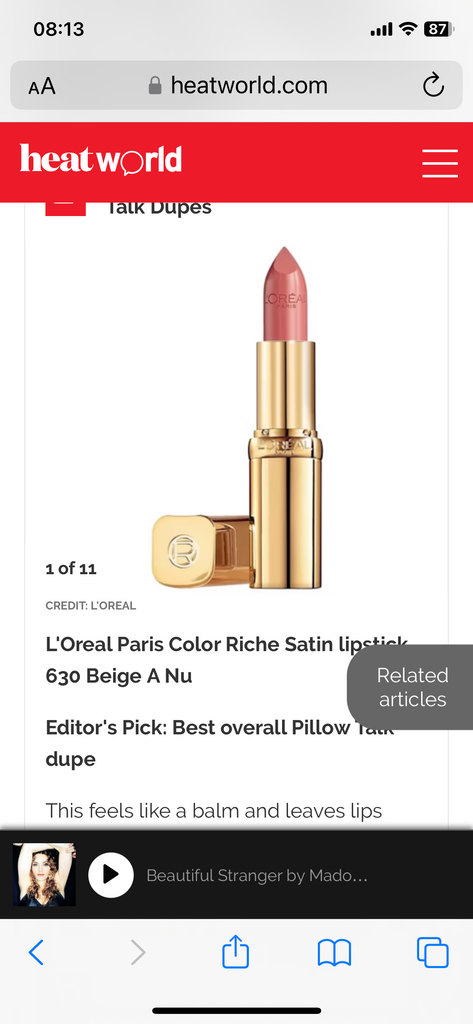This screenshot has height=1024, width=473.
Task: Play the Beautiful Stranger audio track
Action: (x=111, y=874)
